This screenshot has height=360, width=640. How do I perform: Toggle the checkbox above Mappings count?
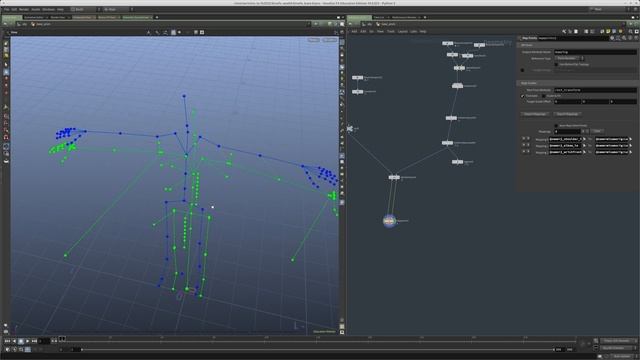point(556,126)
